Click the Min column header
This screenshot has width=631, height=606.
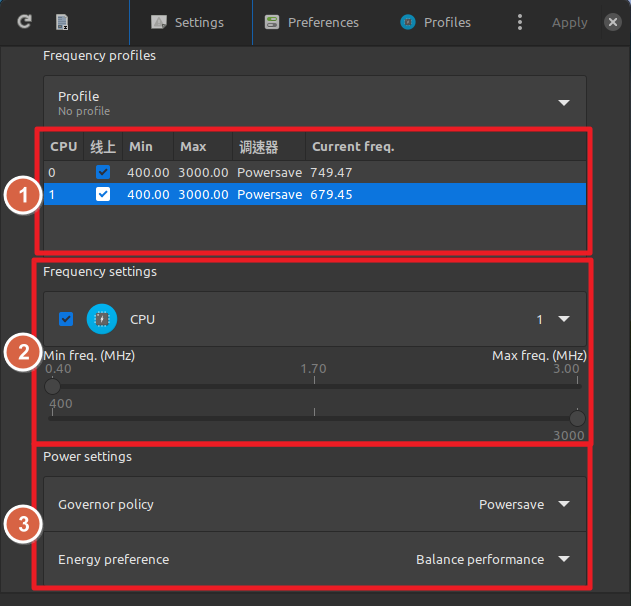point(148,146)
